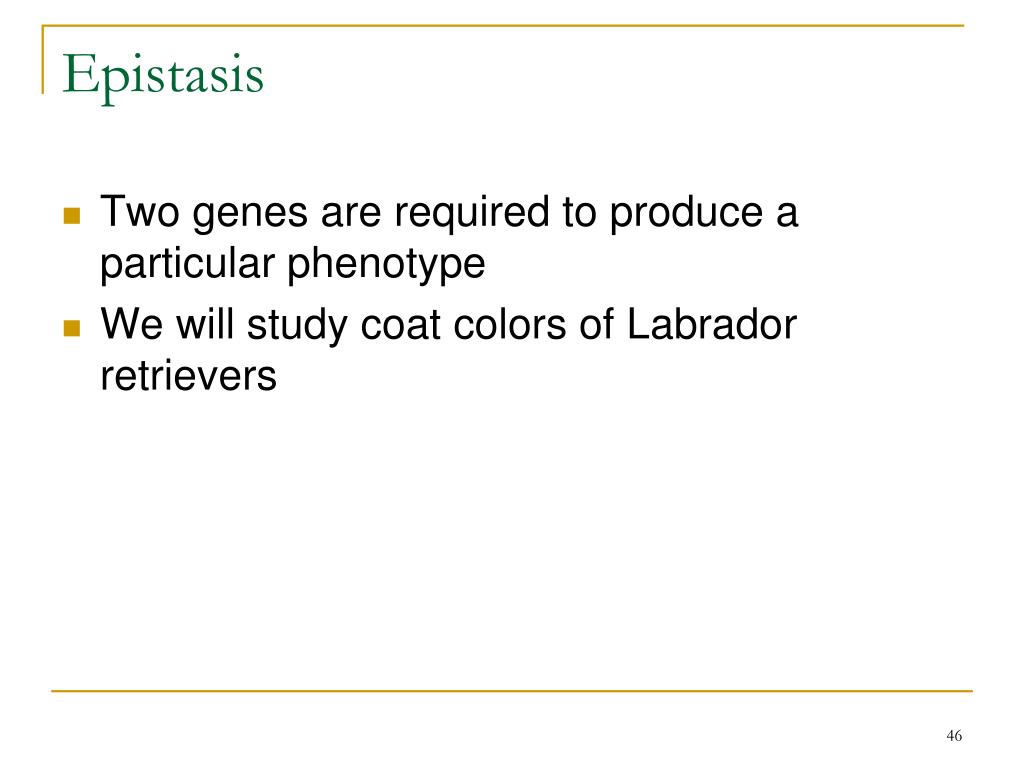The image size is (1024, 768).
Task: Click the word "phenotype"
Action: pos(386,265)
